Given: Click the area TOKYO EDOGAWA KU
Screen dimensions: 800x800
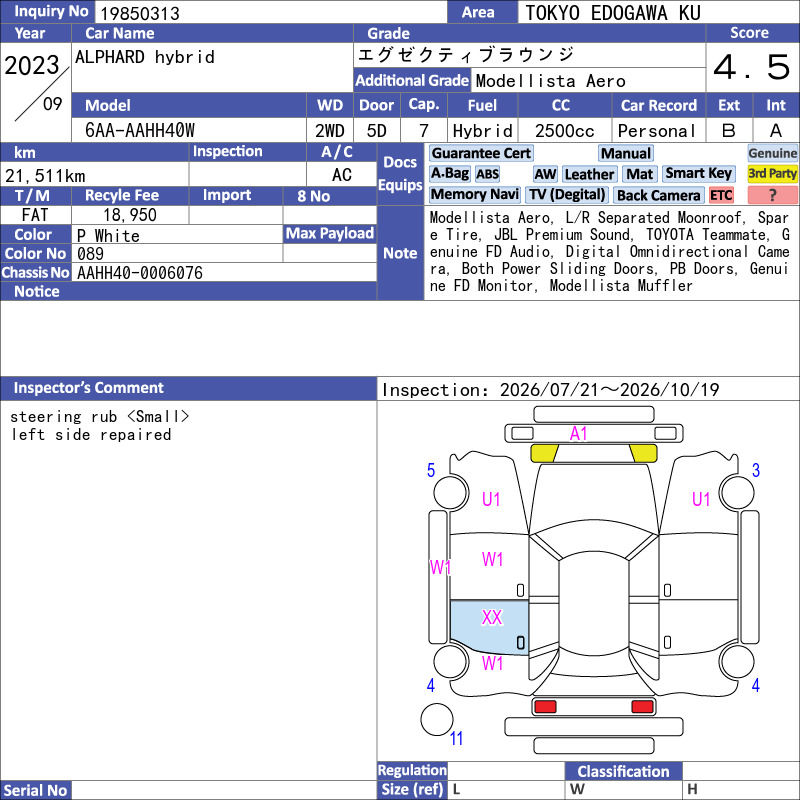Looking at the screenshot, I should pos(613,13).
